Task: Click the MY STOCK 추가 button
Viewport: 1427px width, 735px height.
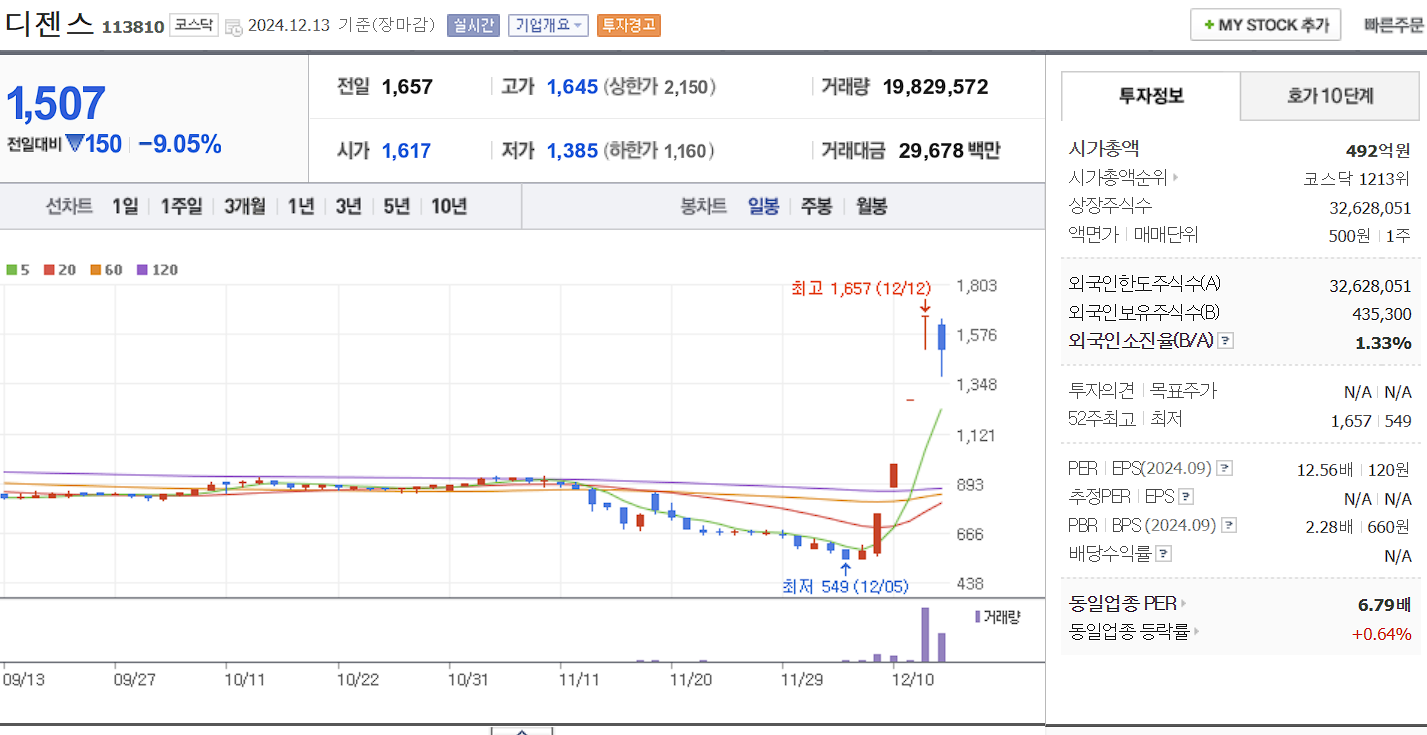Action: [1264, 24]
